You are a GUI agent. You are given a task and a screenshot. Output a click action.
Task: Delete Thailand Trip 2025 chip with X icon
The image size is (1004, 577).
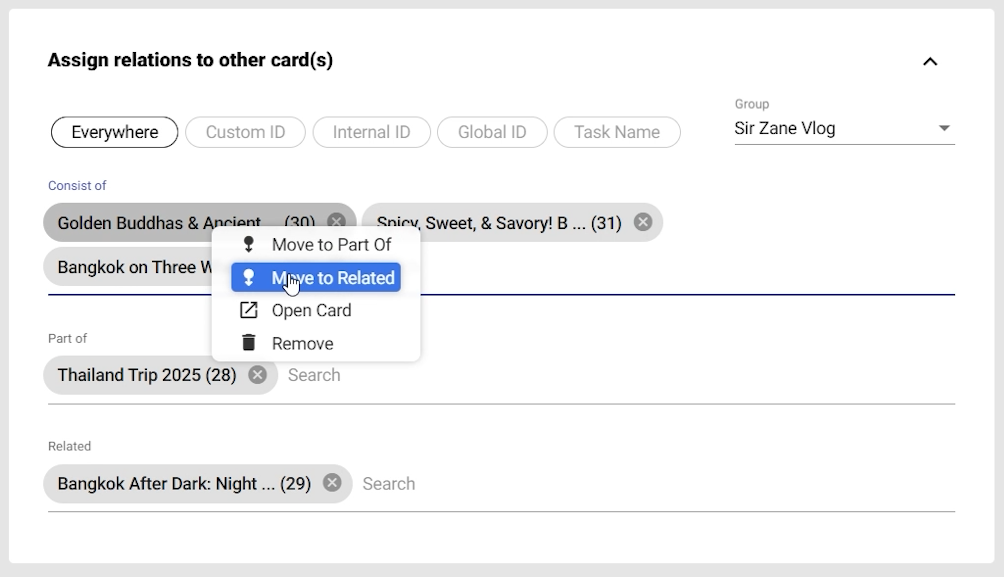click(258, 375)
